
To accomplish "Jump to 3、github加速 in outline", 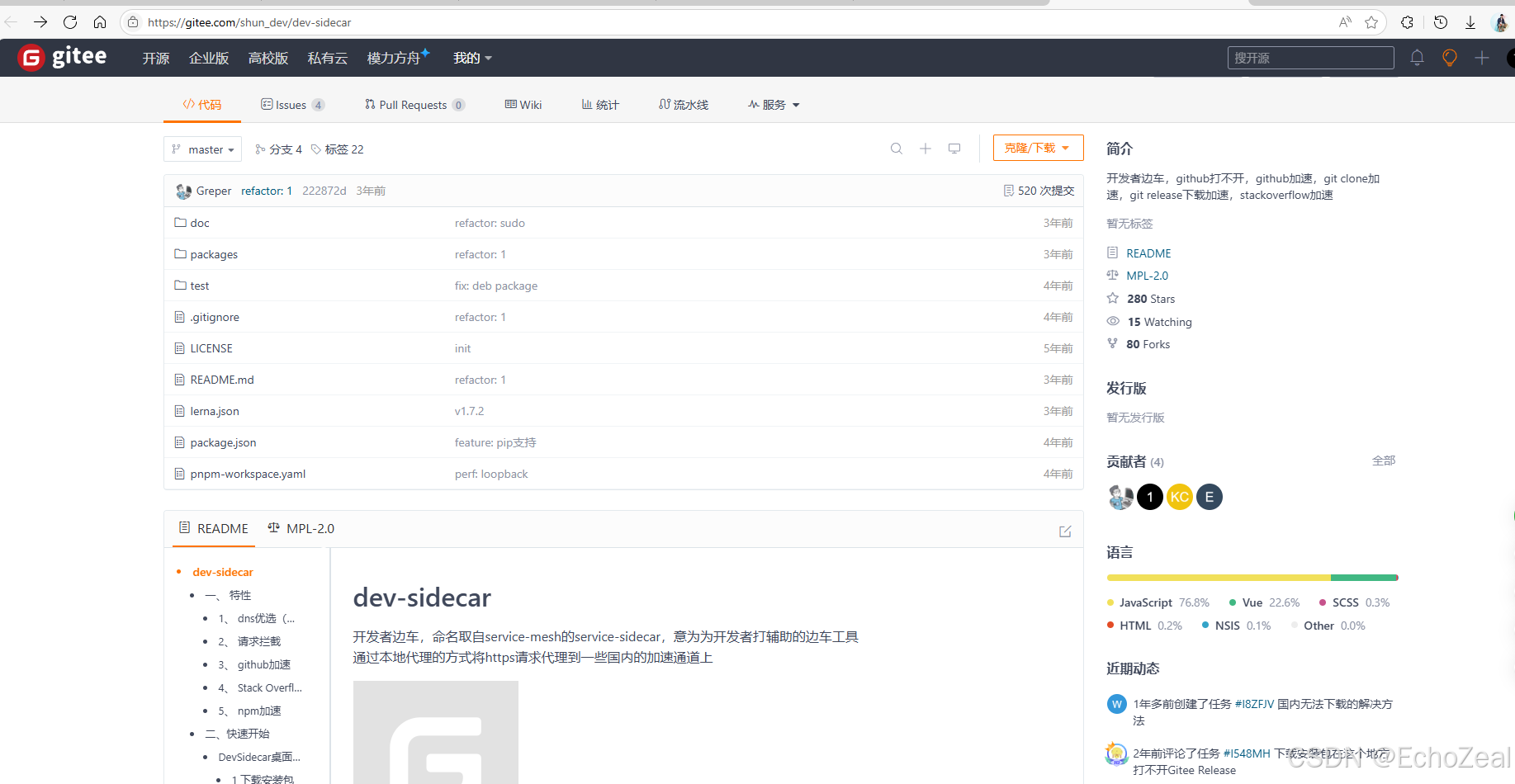I will coord(254,664).
